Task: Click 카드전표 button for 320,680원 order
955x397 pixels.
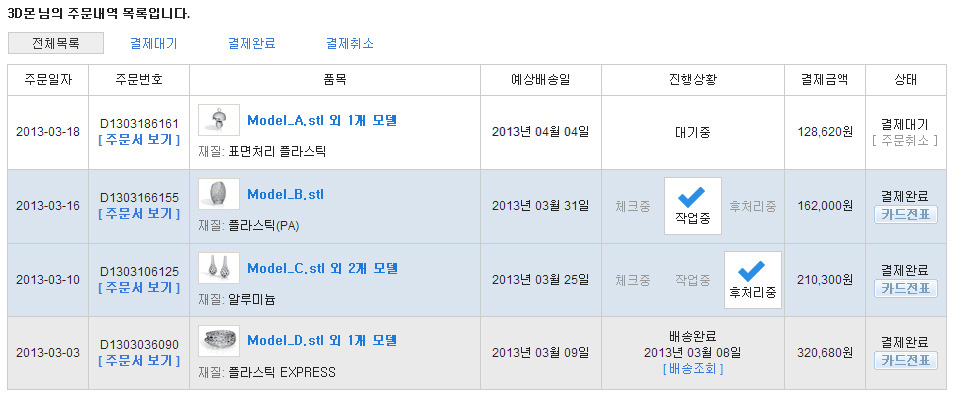Action: (x=906, y=360)
